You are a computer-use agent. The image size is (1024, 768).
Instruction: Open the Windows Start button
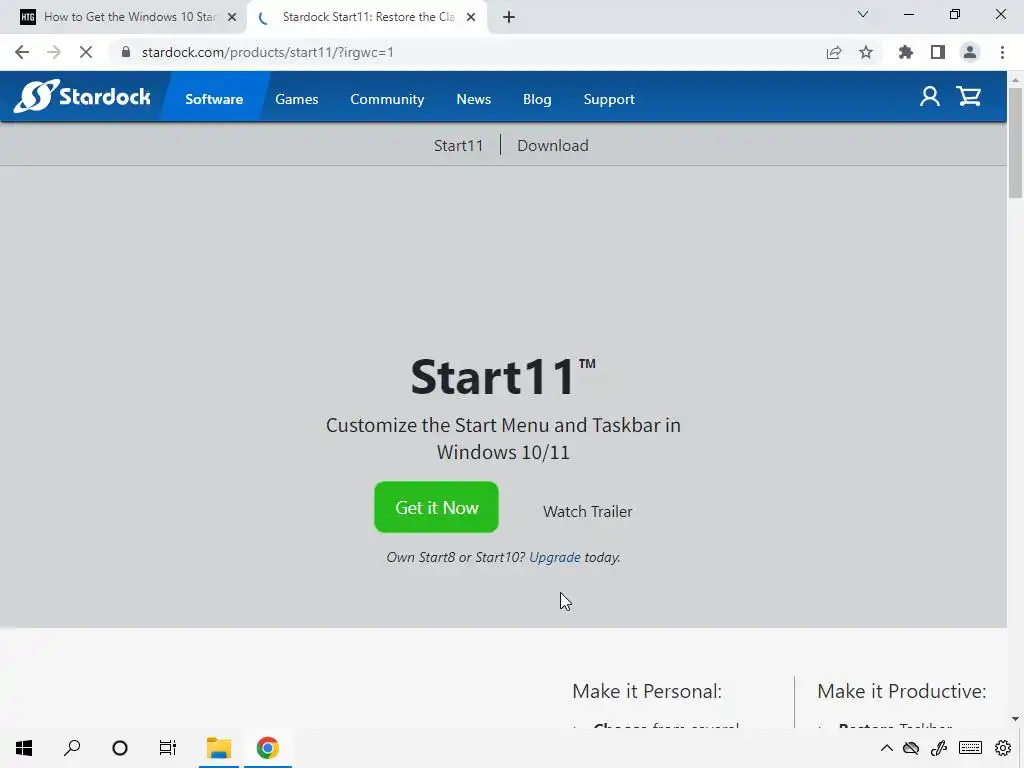[x=24, y=748]
